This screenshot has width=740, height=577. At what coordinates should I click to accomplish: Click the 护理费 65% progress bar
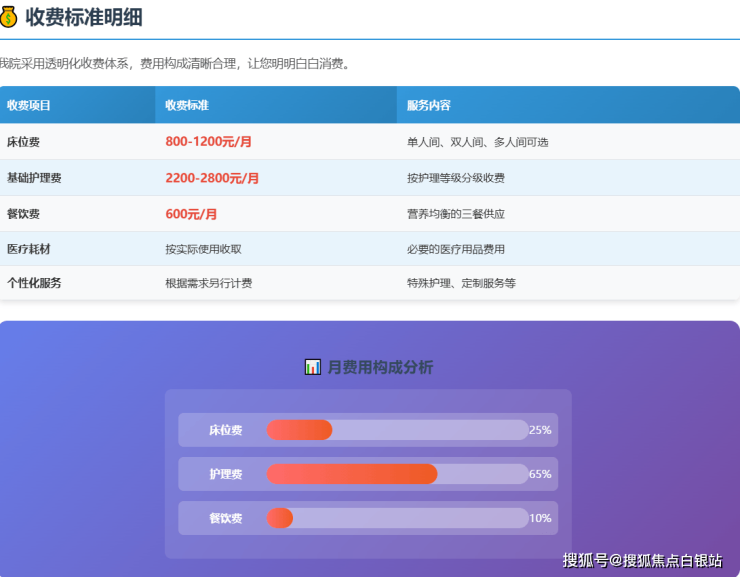click(x=397, y=474)
